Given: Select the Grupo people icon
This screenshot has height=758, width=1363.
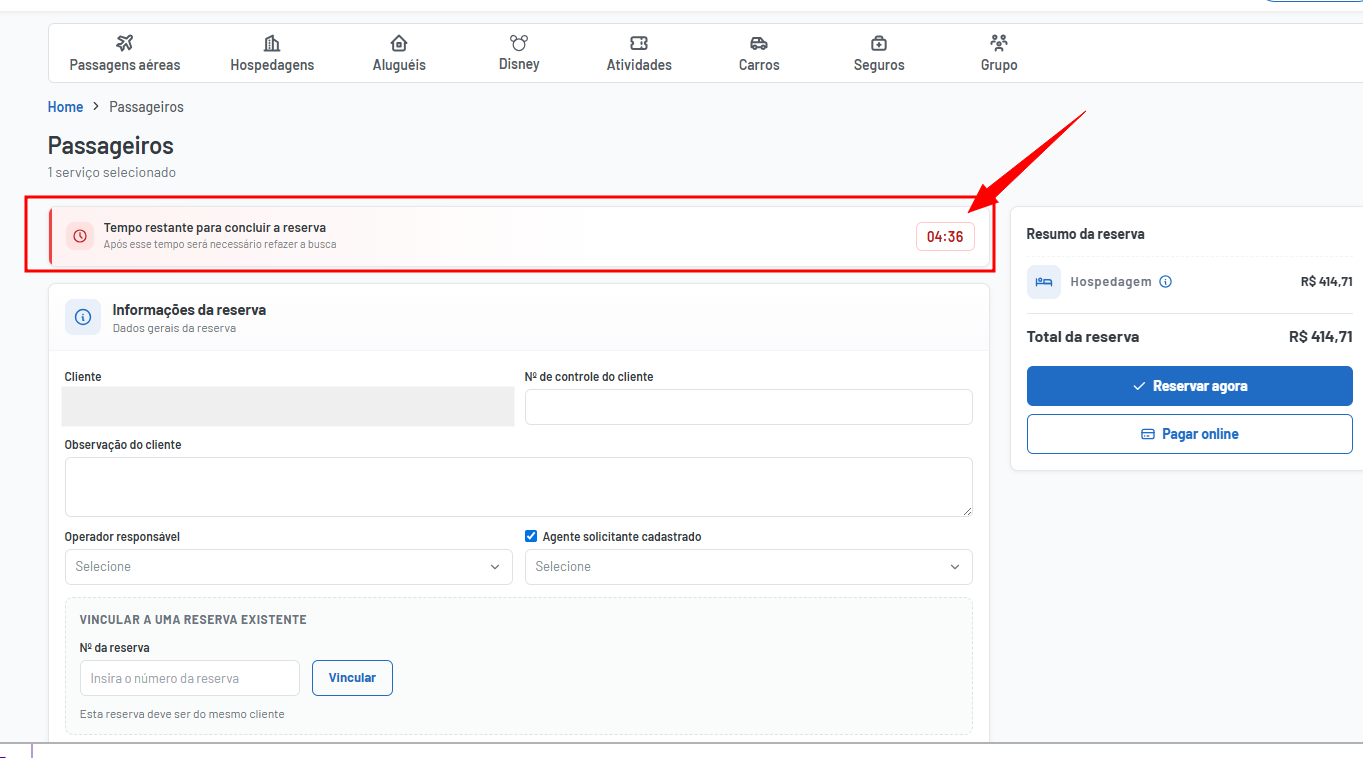Looking at the screenshot, I should [x=999, y=43].
